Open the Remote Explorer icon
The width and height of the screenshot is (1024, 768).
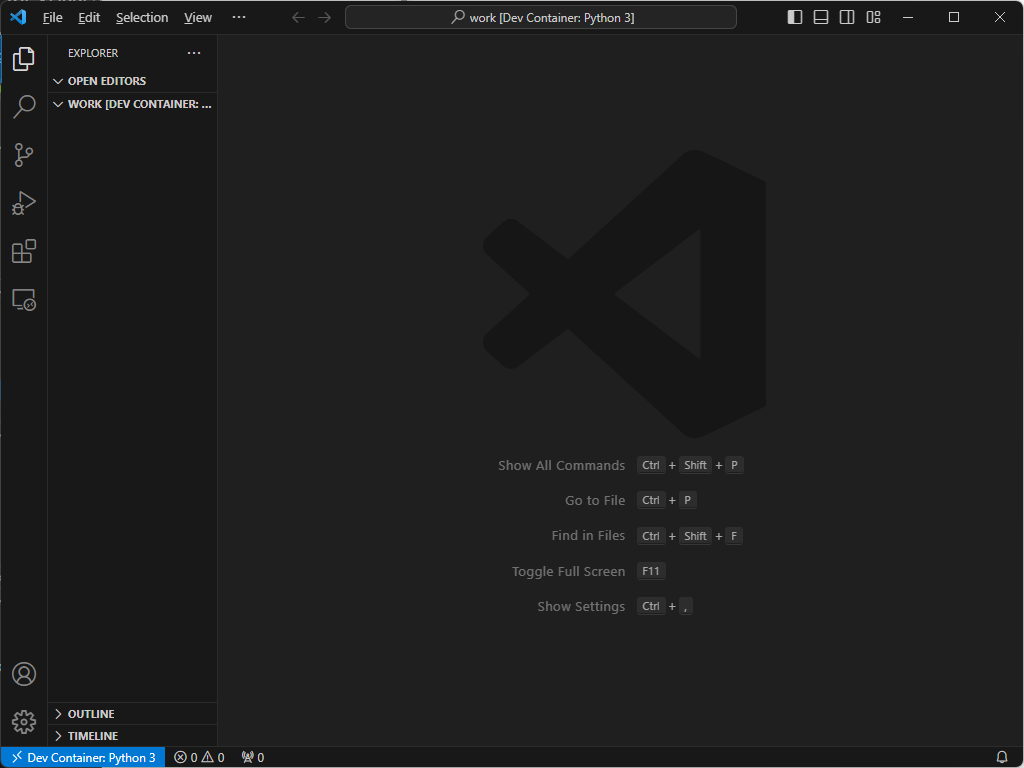pyautogui.click(x=24, y=300)
